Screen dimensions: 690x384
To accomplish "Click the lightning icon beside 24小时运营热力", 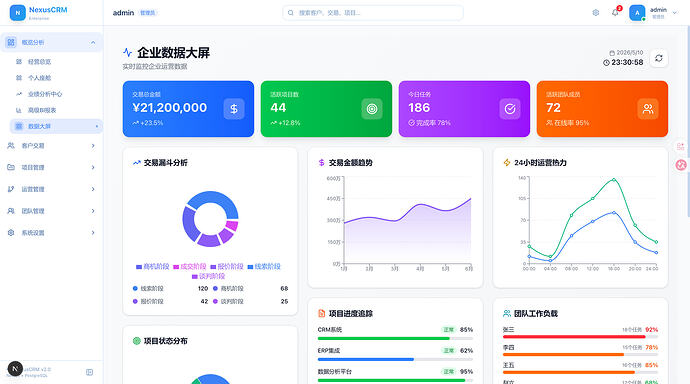I will click(x=506, y=163).
